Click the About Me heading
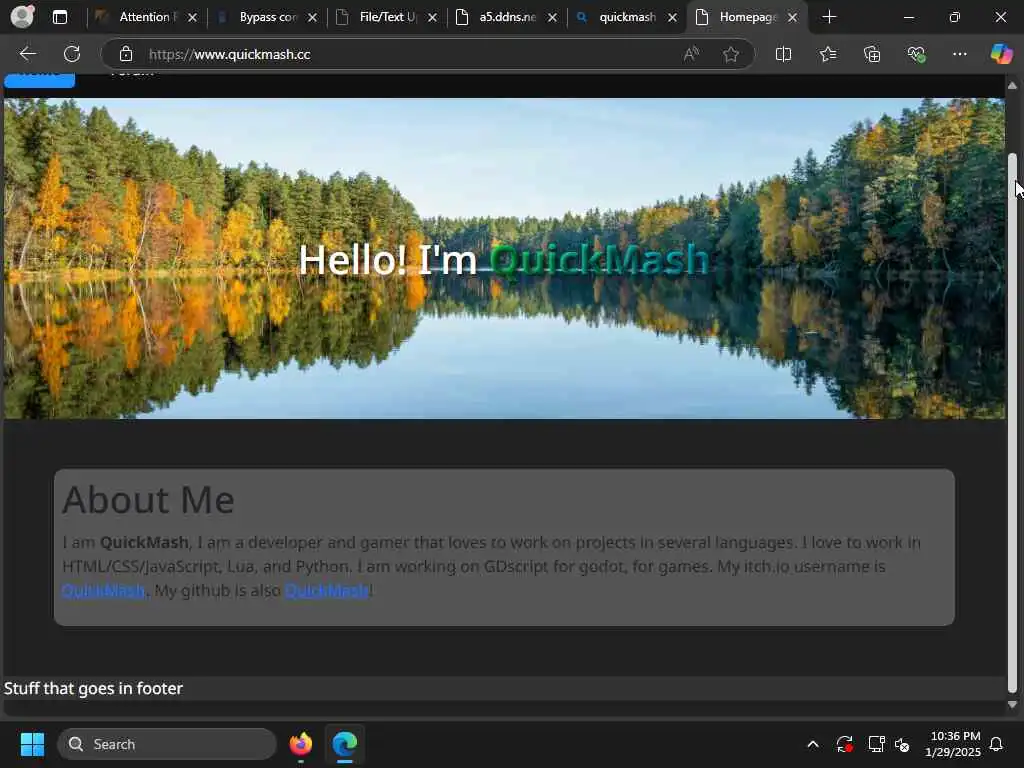Screen dimensions: 1024x768 tap(148, 500)
